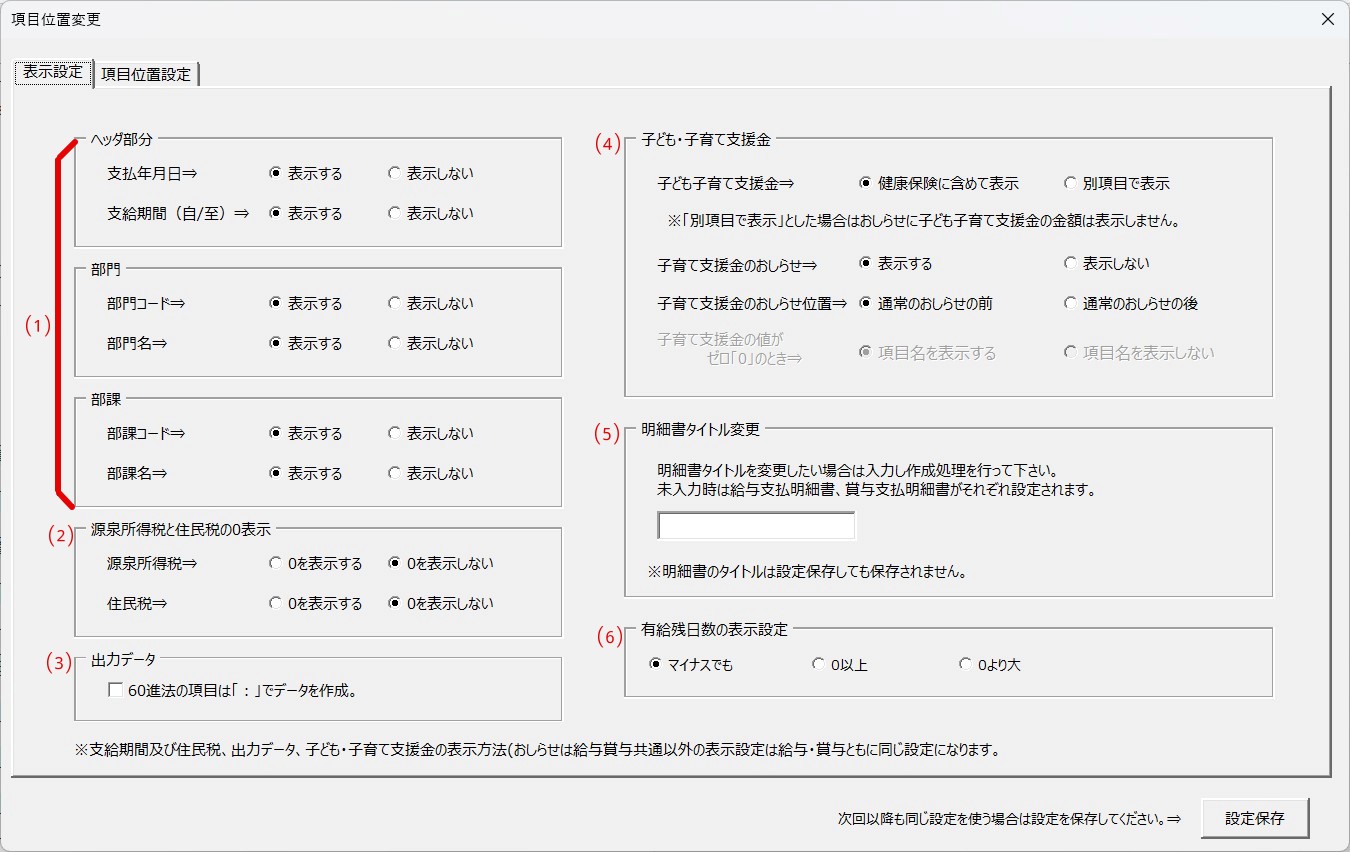1350x852 pixels.
Task: Select 0より大 for 有給残日数
Action: [989, 664]
